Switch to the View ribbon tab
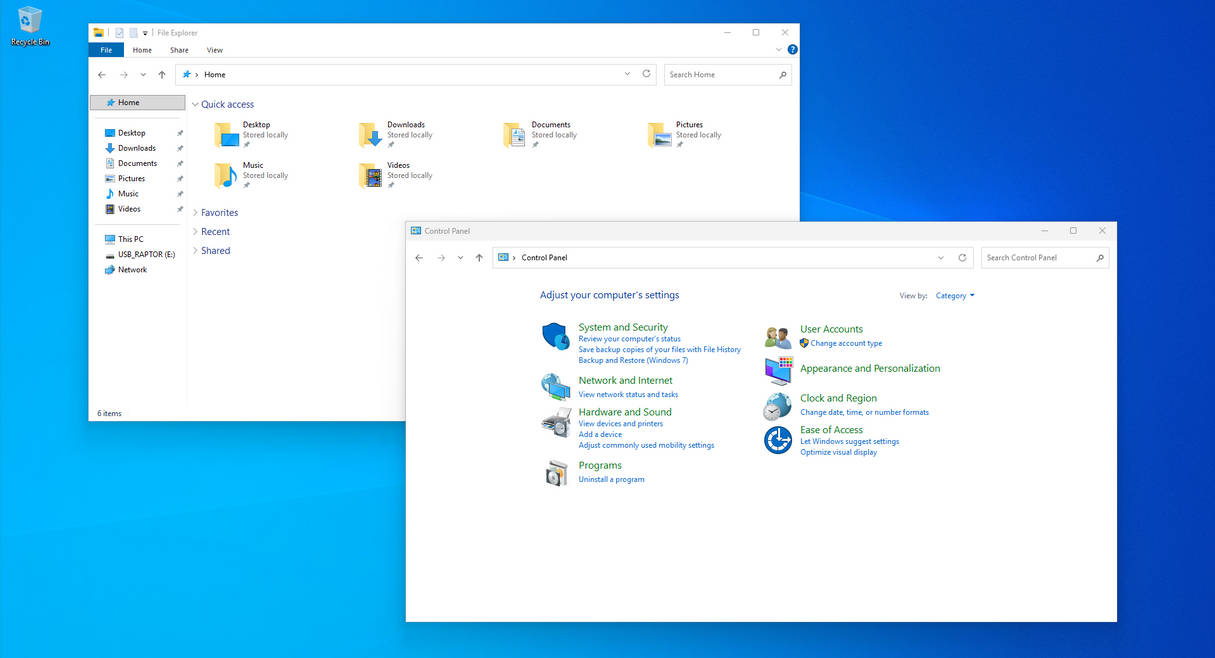 (215, 50)
